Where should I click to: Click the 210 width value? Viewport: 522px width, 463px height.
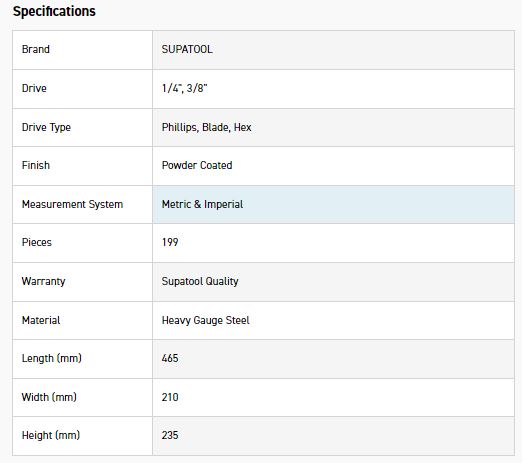(170, 397)
